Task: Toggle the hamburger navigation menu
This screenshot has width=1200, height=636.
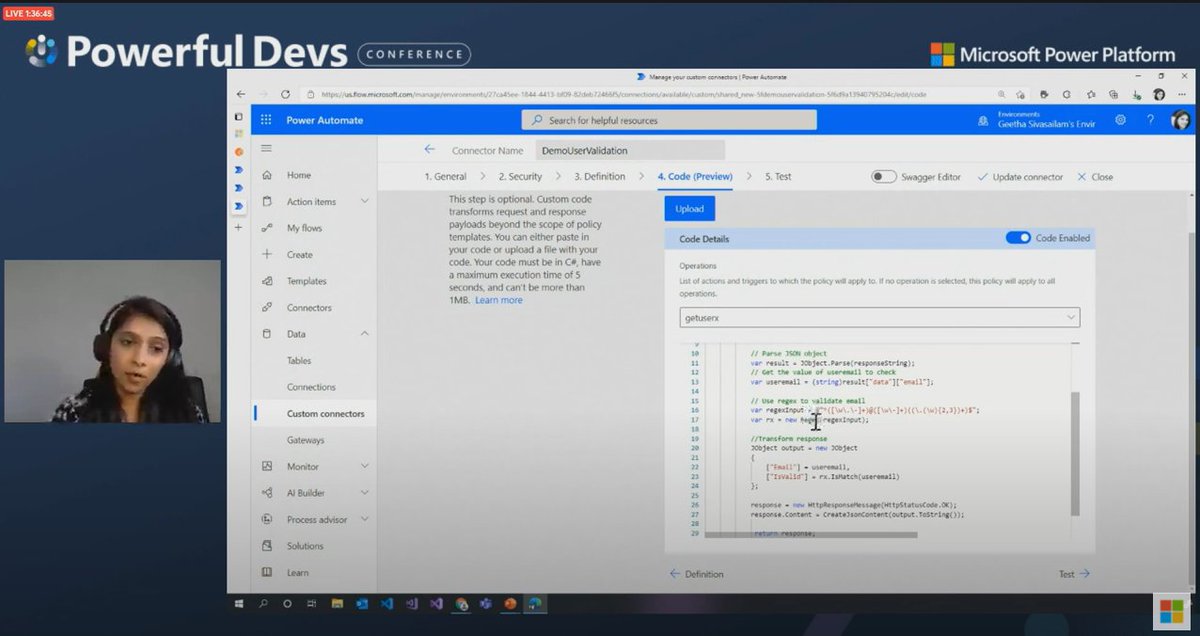Action: pyautogui.click(x=266, y=148)
